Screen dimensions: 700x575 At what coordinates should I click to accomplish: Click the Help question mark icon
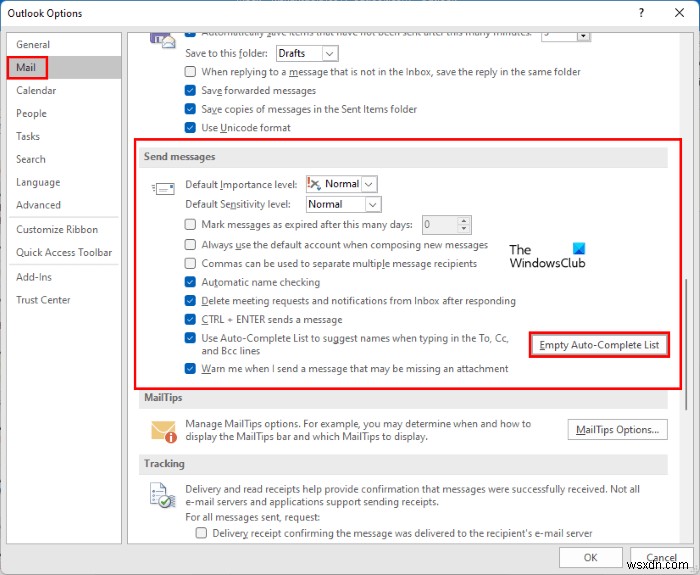click(641, 13)
